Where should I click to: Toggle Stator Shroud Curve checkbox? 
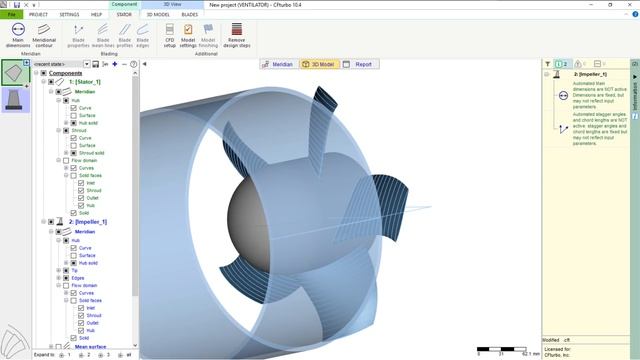[73, 138]
